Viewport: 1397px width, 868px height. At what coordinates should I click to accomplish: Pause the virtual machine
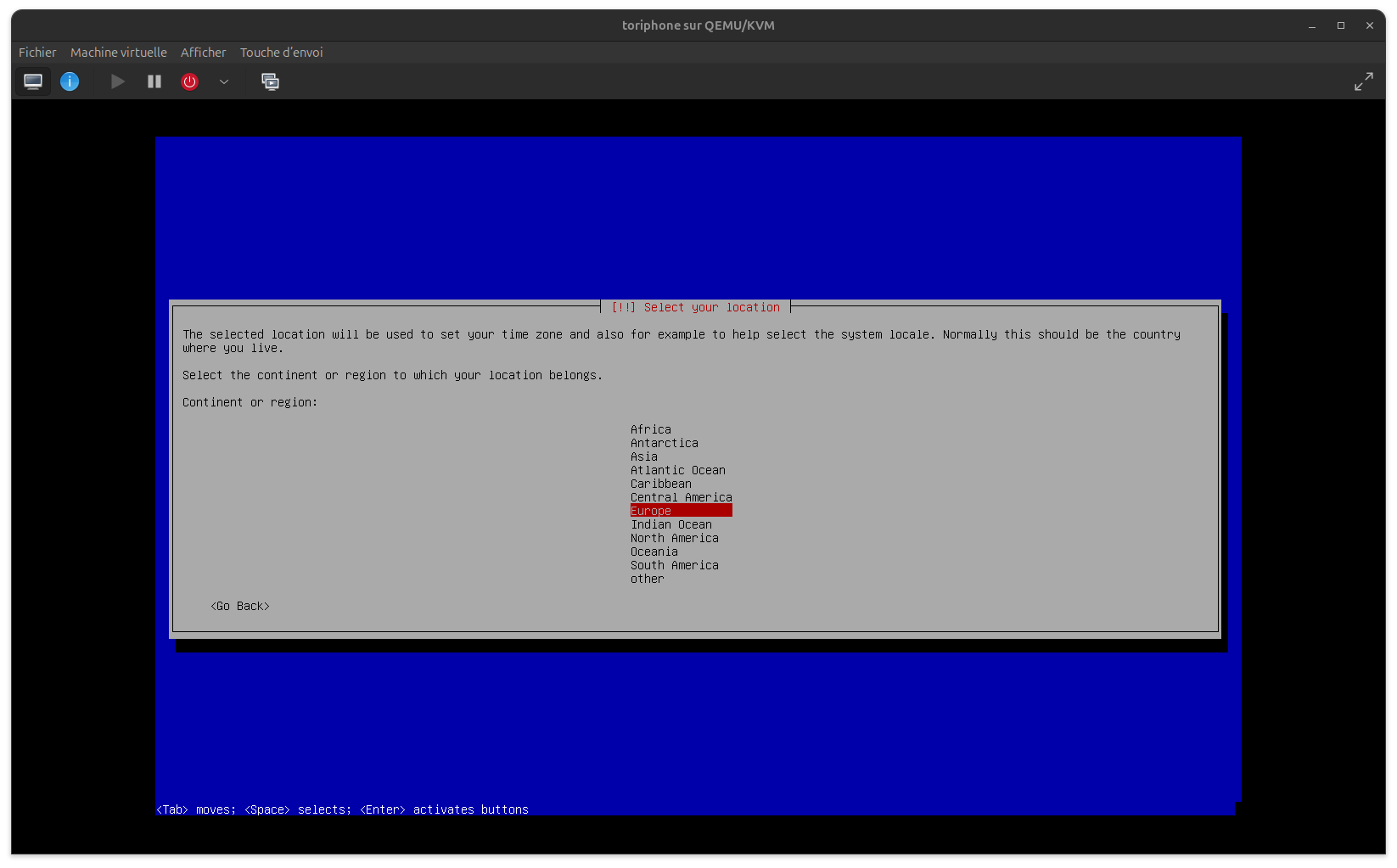coord(154,81)
